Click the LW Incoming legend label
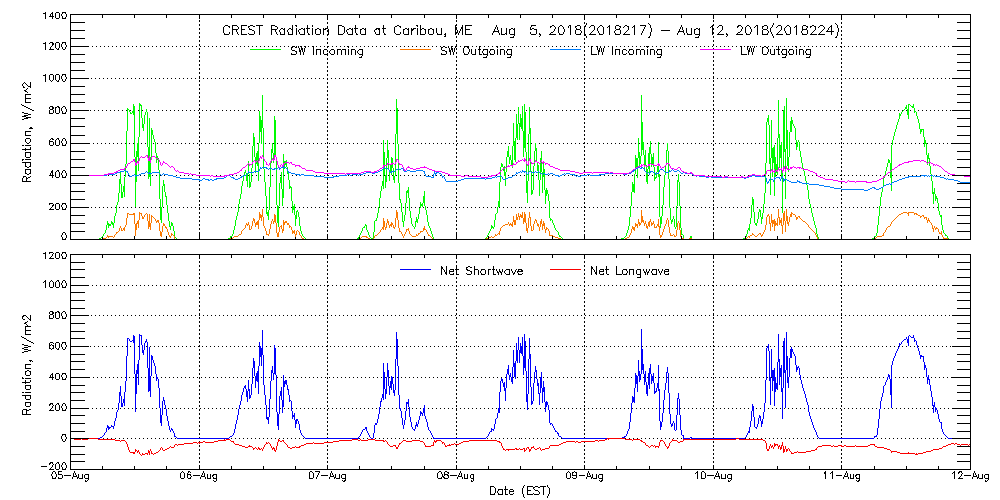This screenshot has height=500, width=1000. (x=624, y=51)
